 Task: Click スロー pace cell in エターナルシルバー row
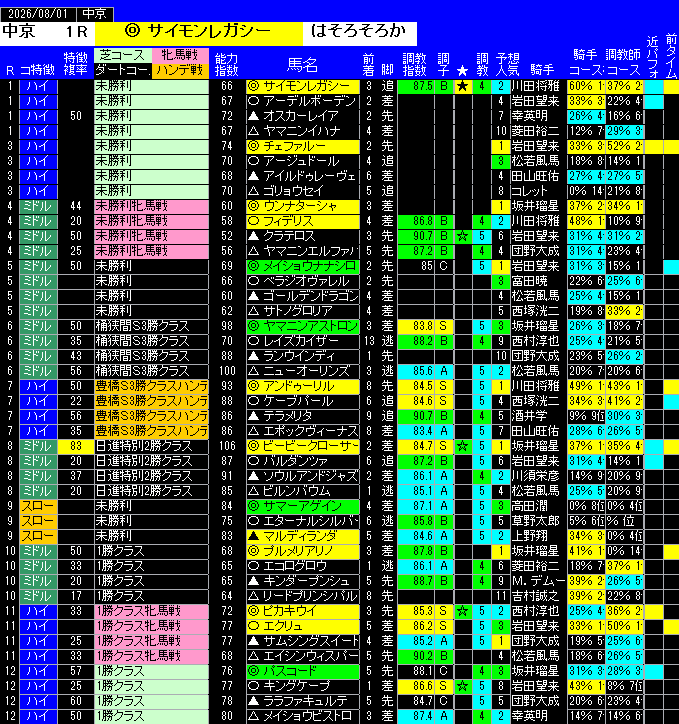click(38, 521)
